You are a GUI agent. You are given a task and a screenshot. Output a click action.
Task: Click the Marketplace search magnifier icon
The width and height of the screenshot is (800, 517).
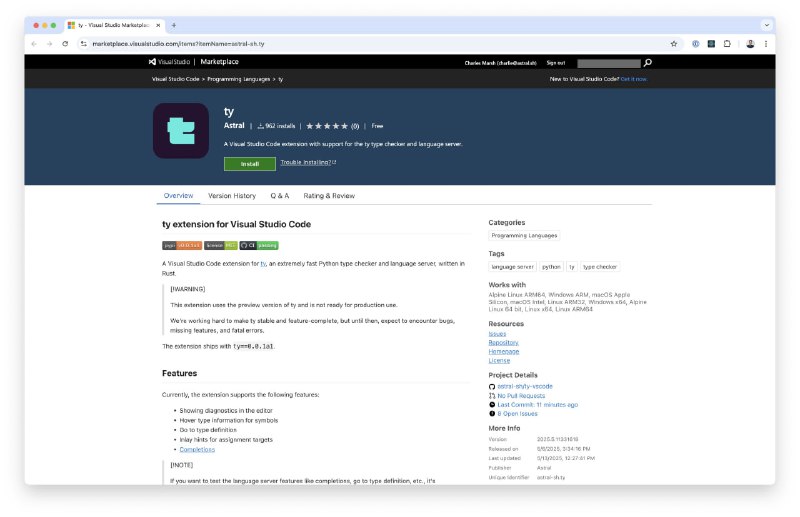[647, 63]
